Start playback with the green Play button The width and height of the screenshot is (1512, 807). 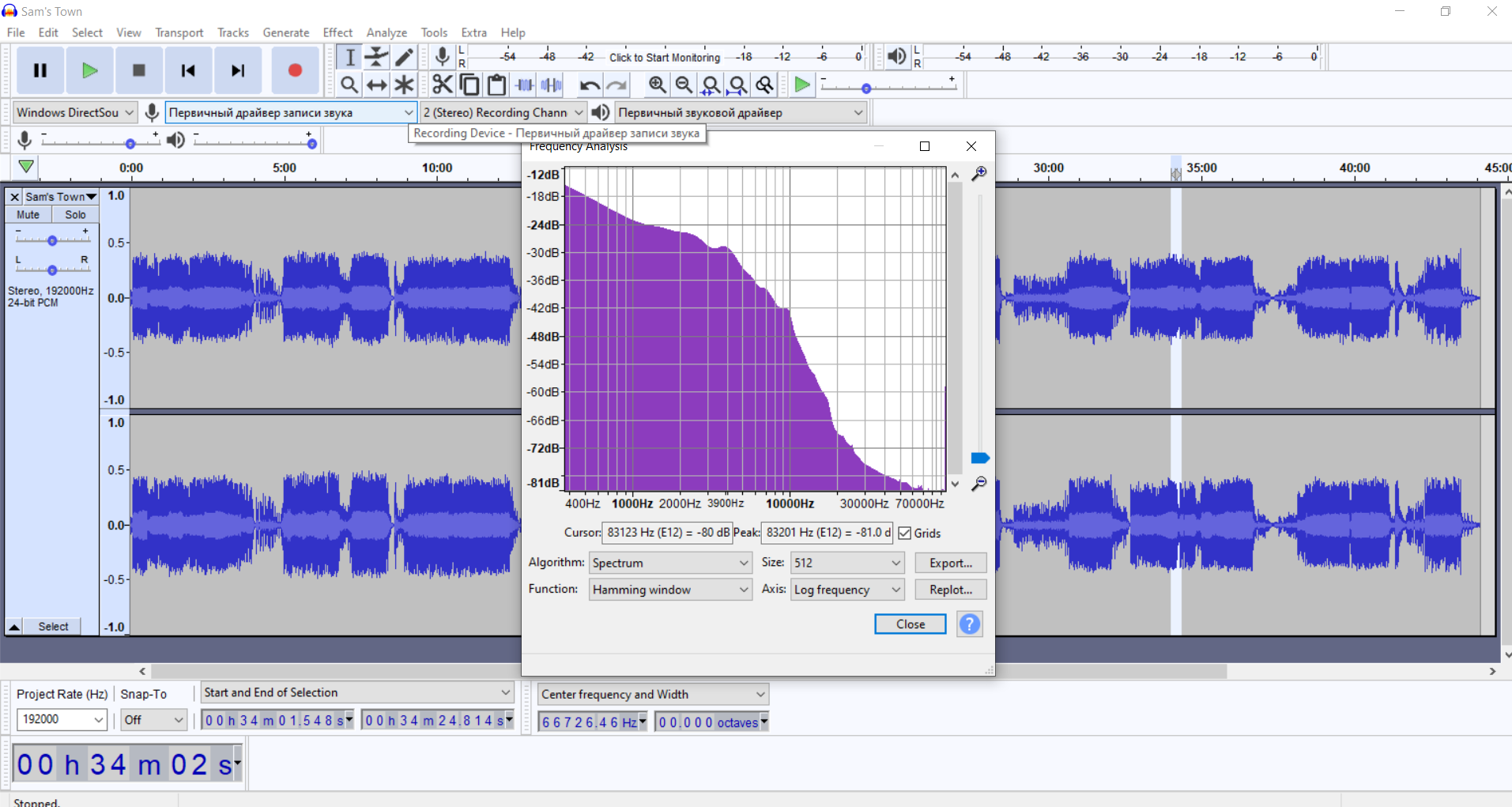click(x=89, y=70)
